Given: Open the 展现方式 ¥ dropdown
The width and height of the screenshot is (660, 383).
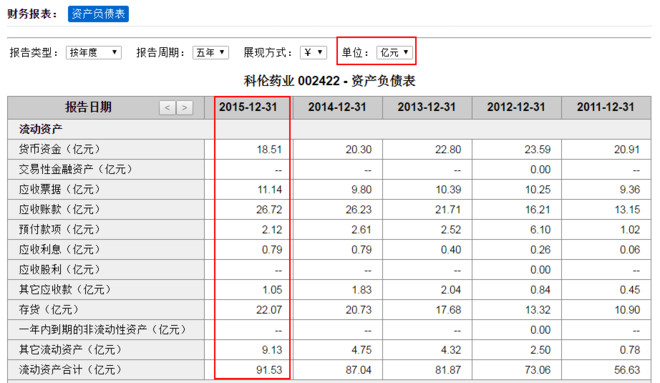Looking at the screenshot, I should 314,53.
